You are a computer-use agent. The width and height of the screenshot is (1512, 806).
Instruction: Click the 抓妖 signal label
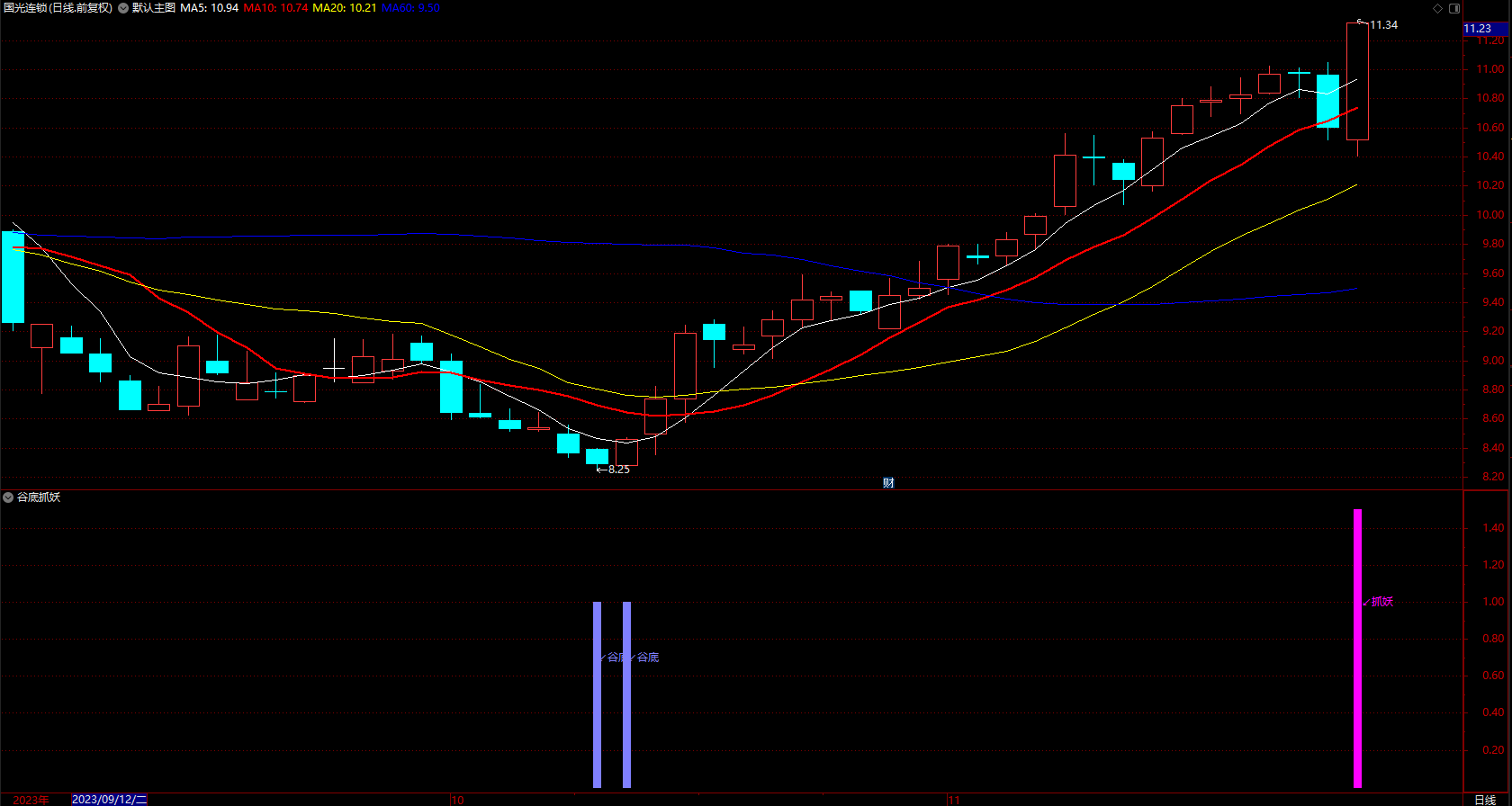1382,602
